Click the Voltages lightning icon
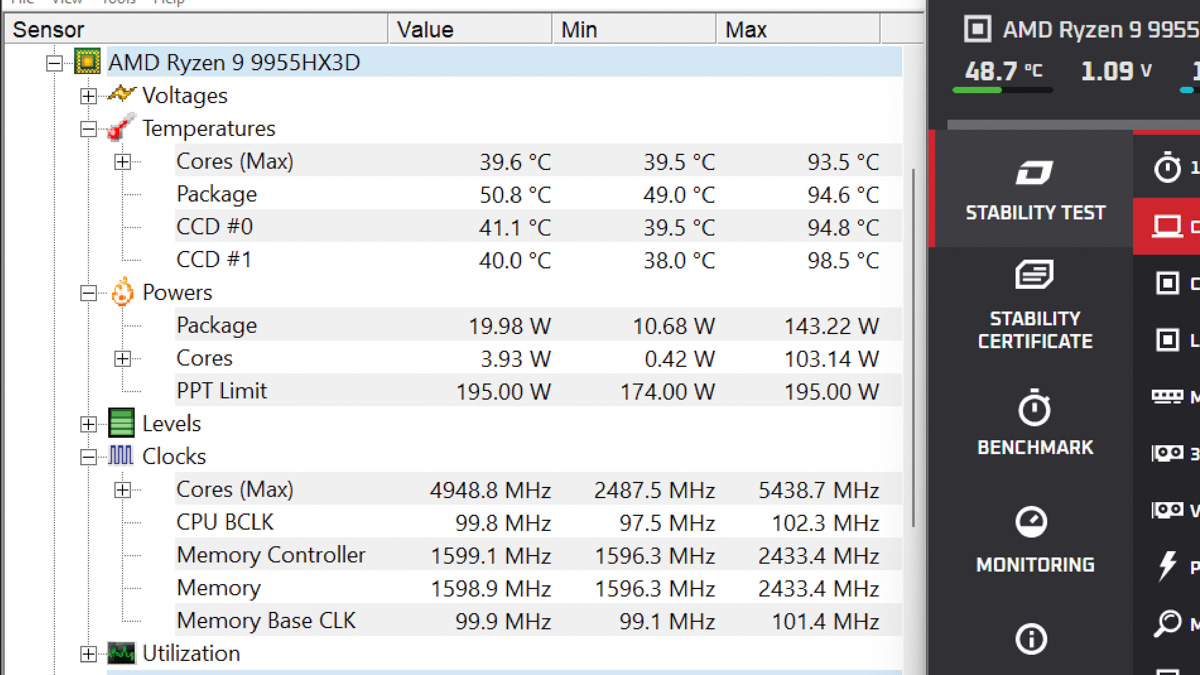This screenshot has height=675, width=1200. 121,94
